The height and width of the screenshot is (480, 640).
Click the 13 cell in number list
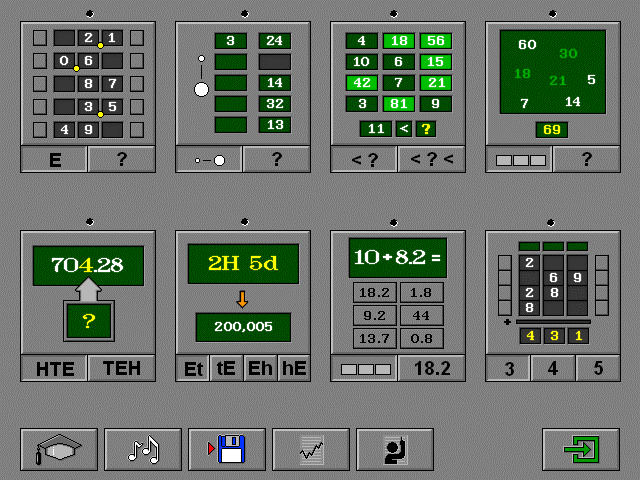(x=274, y=125)
